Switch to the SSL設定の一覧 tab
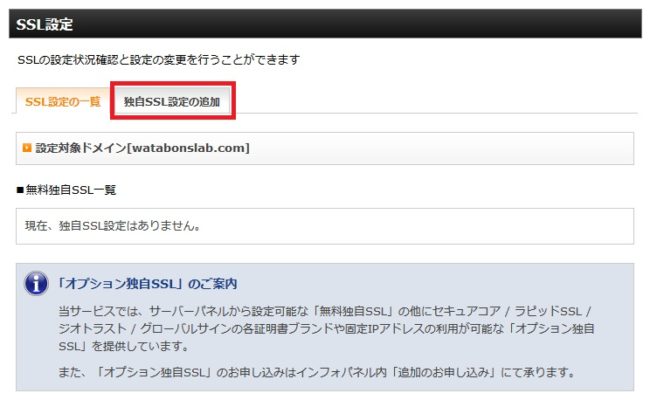 pyautogui.click(x=63, y=101)
